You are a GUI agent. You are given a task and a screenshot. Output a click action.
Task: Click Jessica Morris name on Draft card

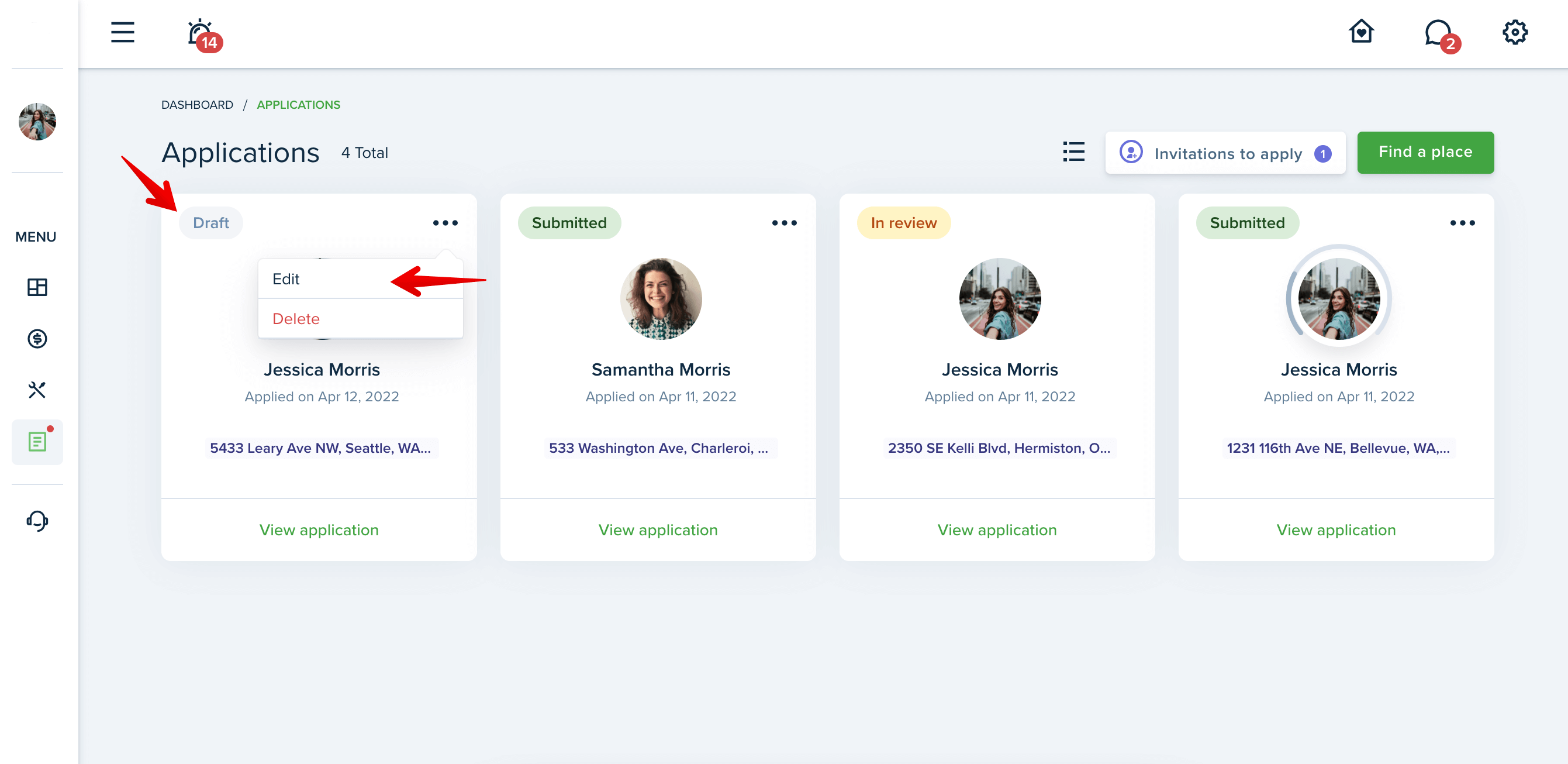(x=322, y=370)
